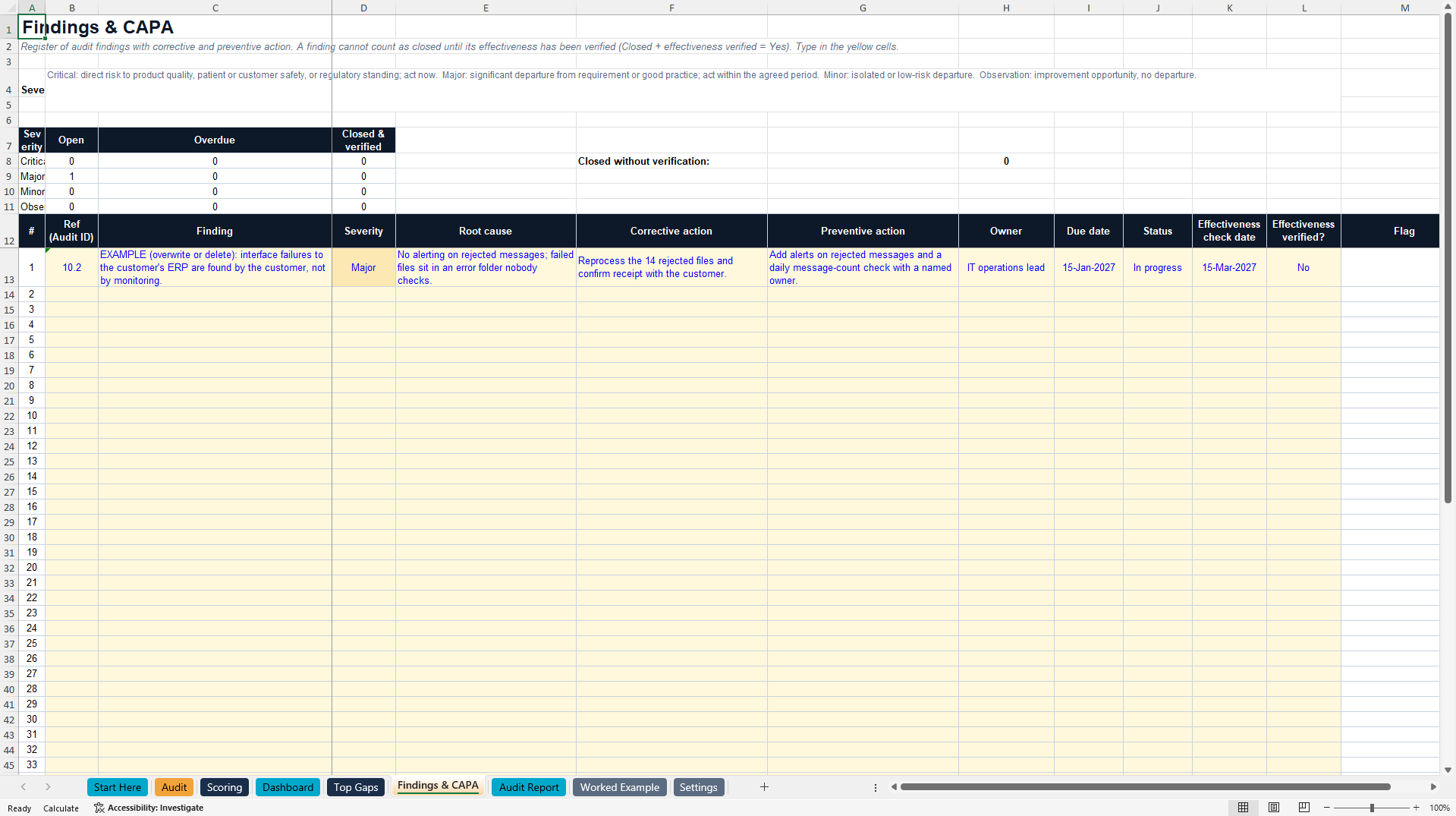1456x816 pixels.
Task: Go to next sheet tab arrow
Action: point(48,787)
